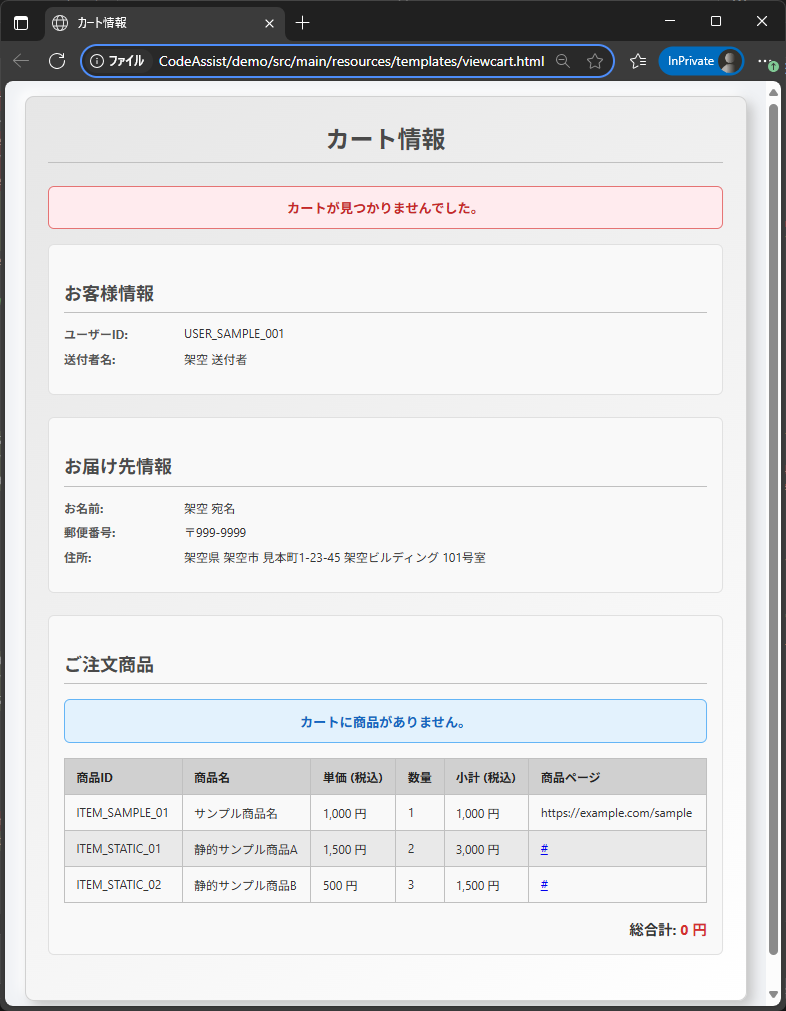Click the カートに商品がありません notice

coord(386,722)
